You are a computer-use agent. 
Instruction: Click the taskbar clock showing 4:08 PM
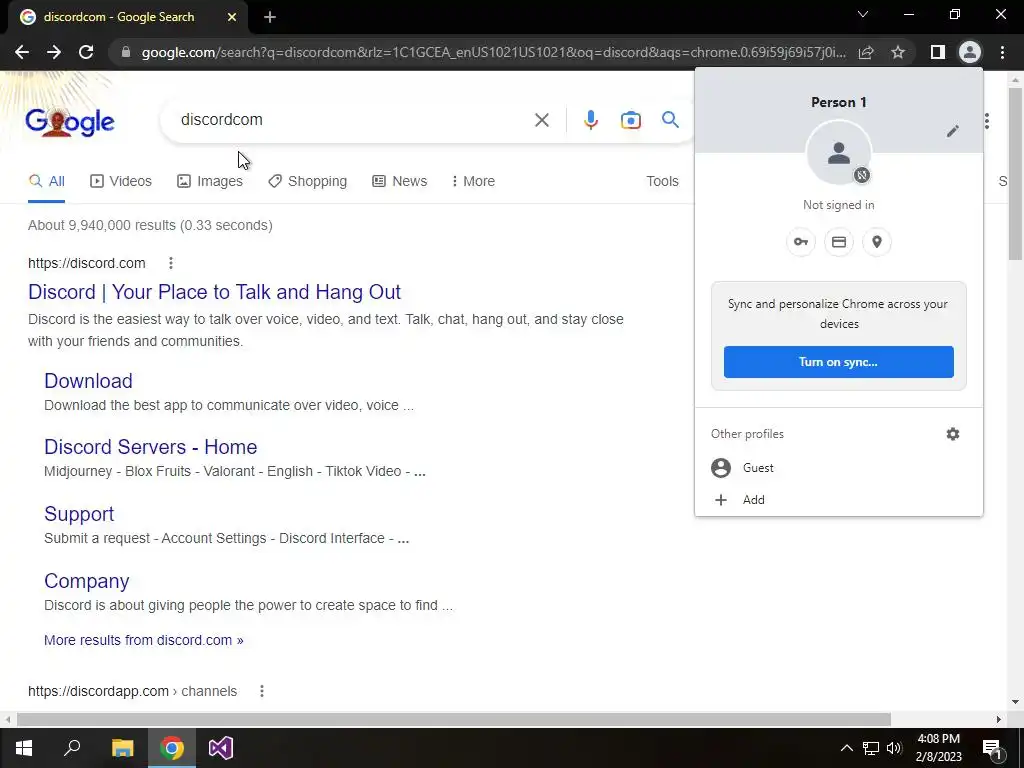[938, 748]
